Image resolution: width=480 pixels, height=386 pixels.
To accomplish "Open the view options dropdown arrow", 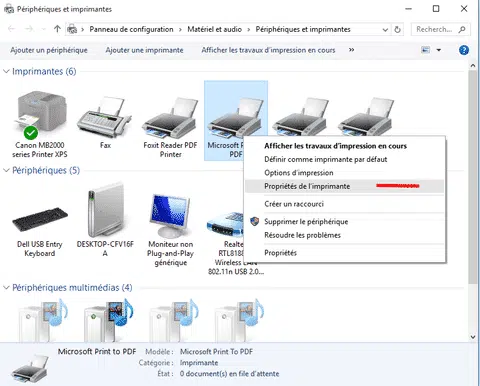I will tap(439, 50).
